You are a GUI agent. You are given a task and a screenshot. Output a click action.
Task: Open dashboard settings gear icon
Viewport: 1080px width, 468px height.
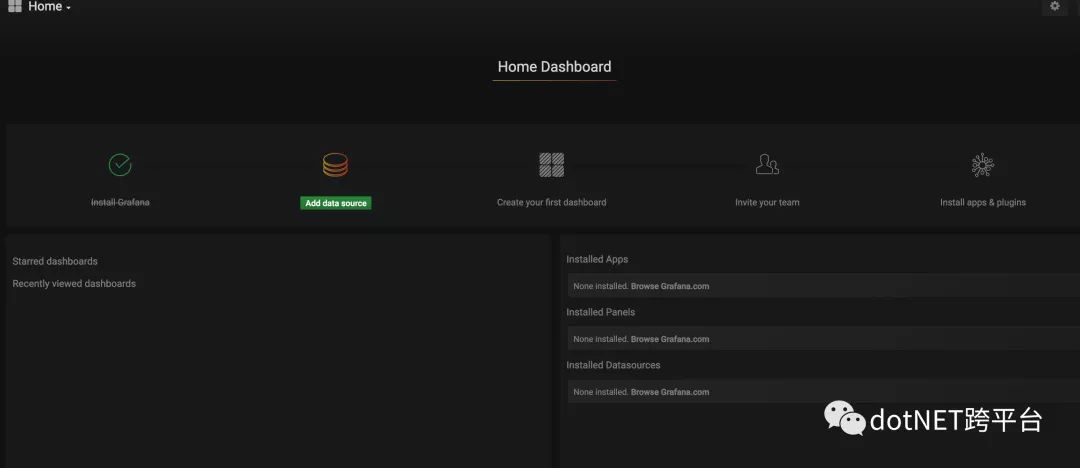[x=1055, y=6]
